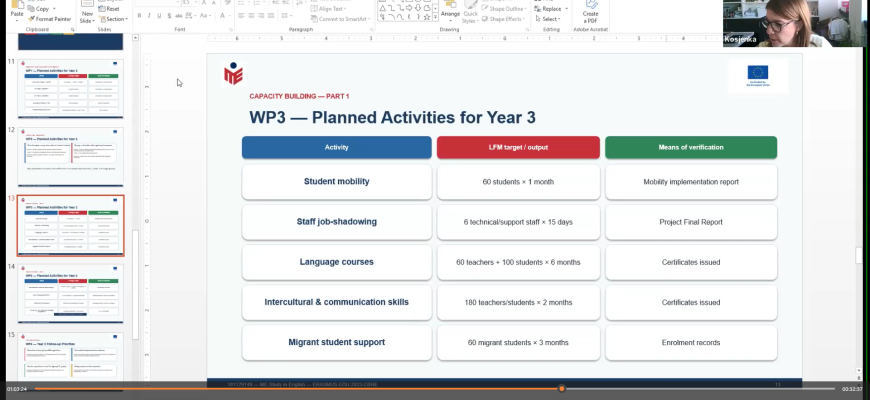Viewport: 870px width, 400px height.
Task: Click the '60 students × 1 month' cell
Action: pos(518,181)
